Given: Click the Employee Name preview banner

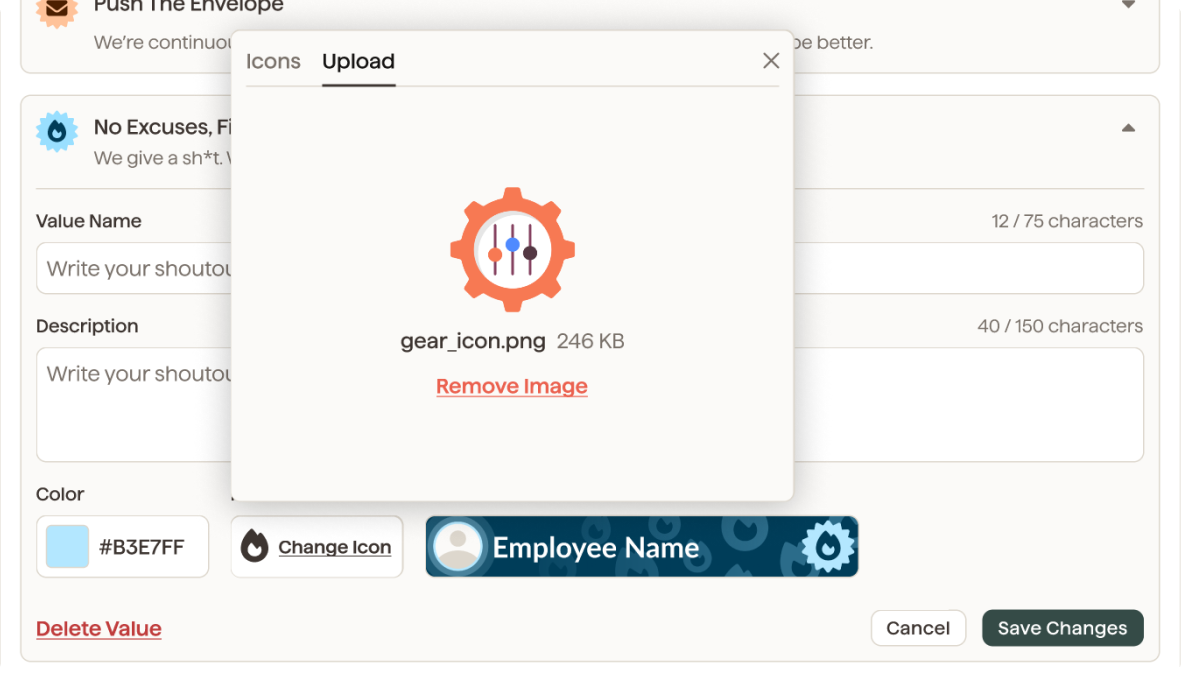Looking at the screenshot, I should point(642,547).
